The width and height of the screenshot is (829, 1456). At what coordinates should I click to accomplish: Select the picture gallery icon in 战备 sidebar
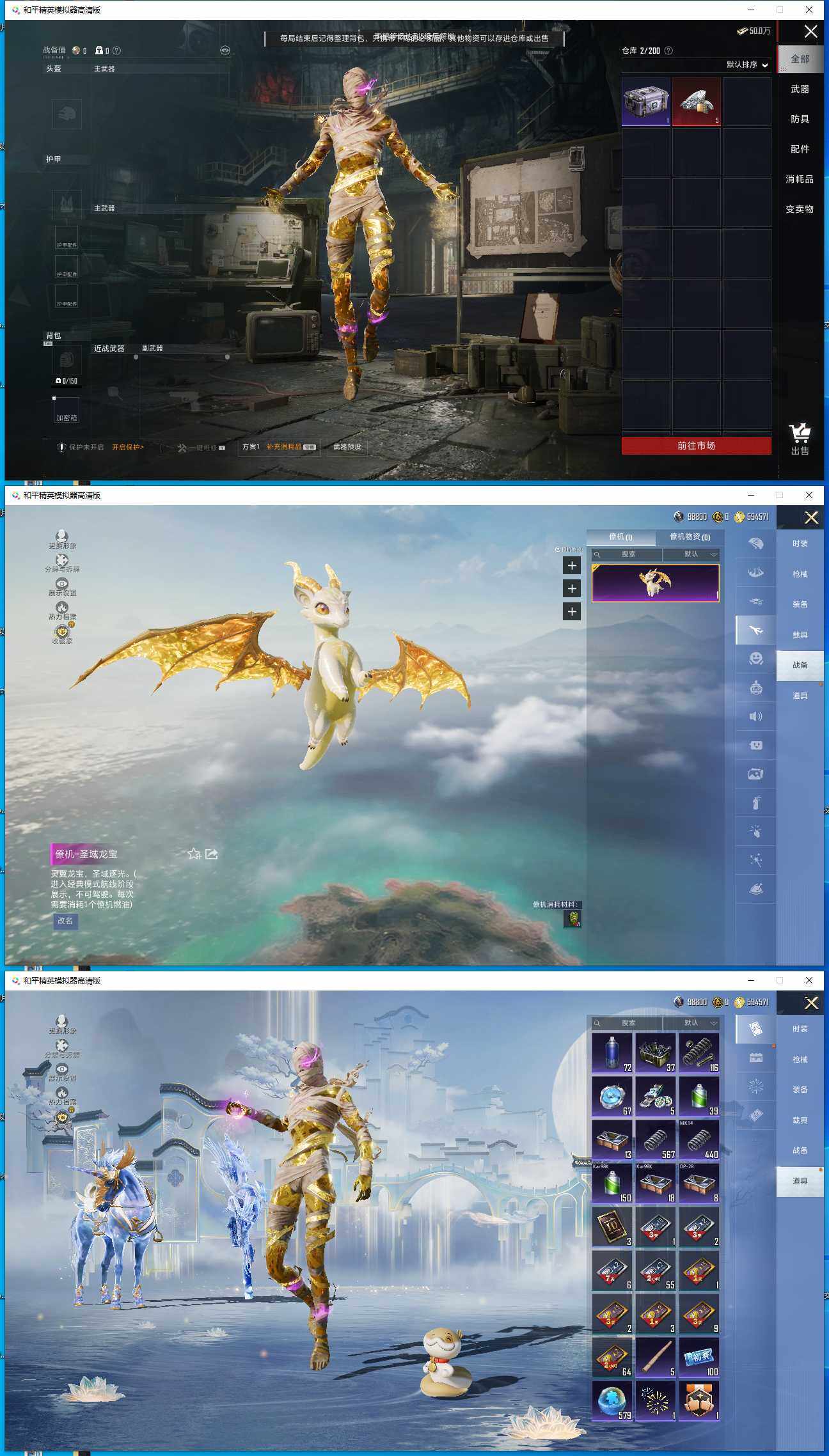point(756,774)
